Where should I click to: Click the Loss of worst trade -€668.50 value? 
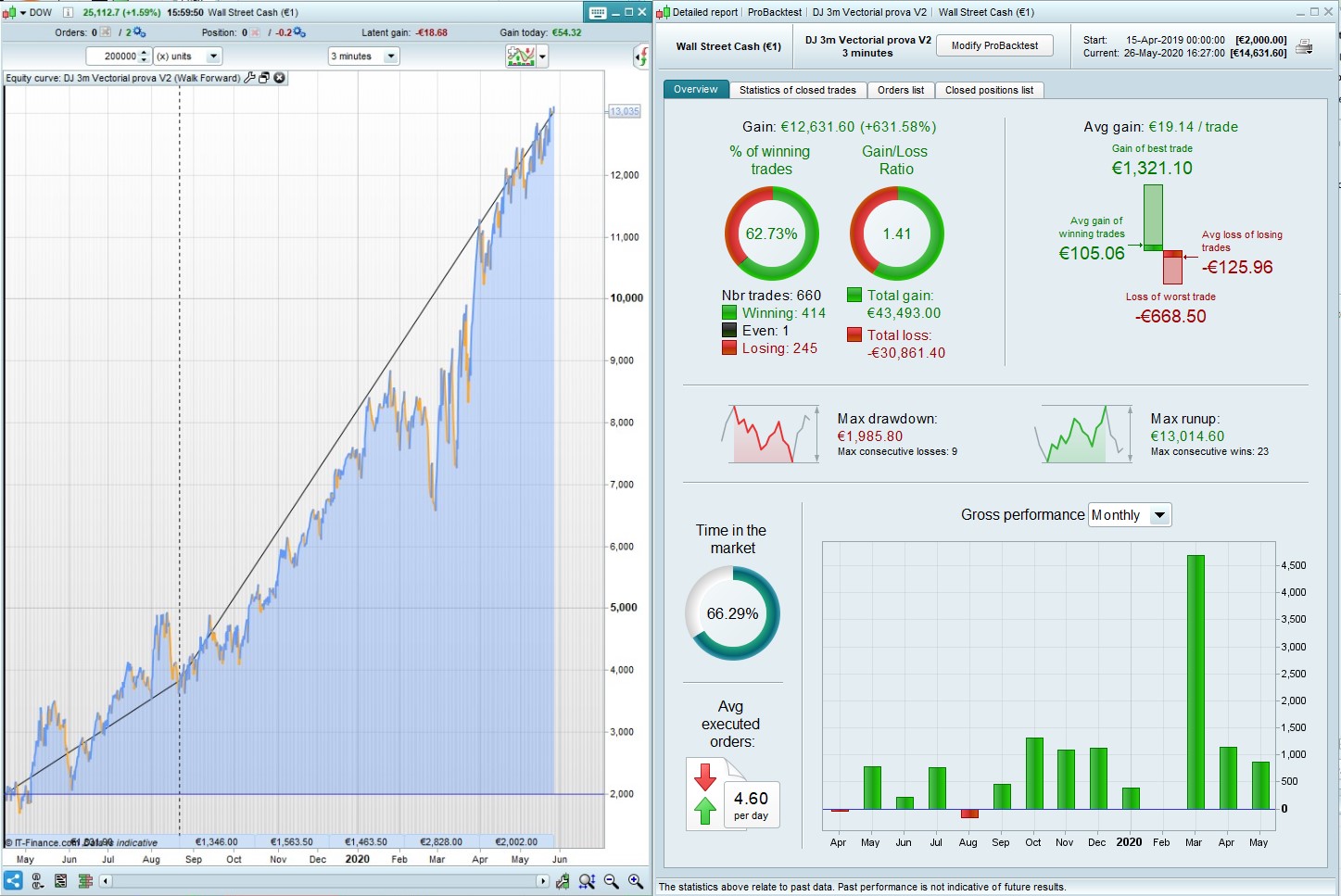click(x=1170, y=317)
